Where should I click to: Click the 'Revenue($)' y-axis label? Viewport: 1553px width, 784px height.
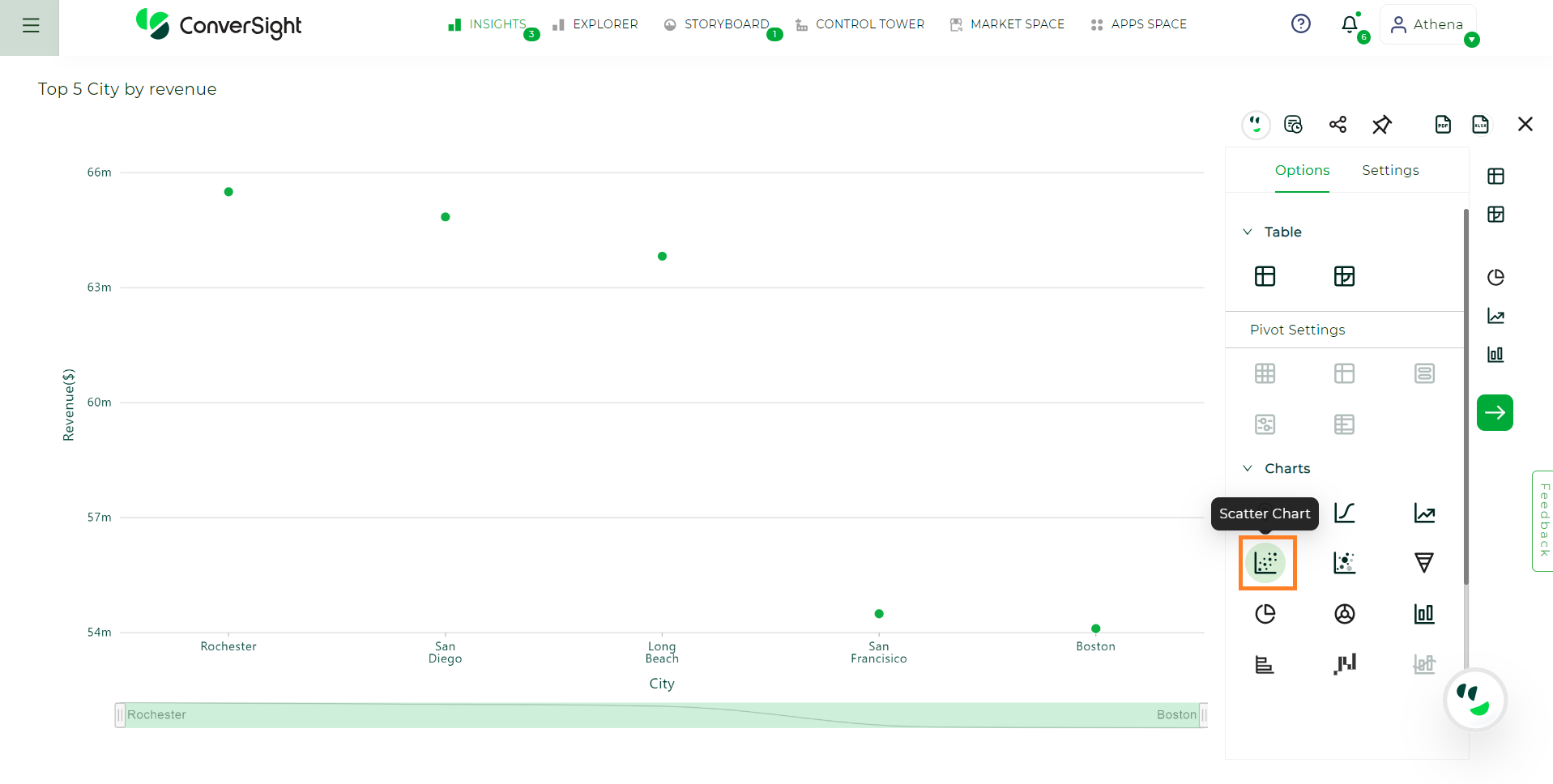coord(69,405)
